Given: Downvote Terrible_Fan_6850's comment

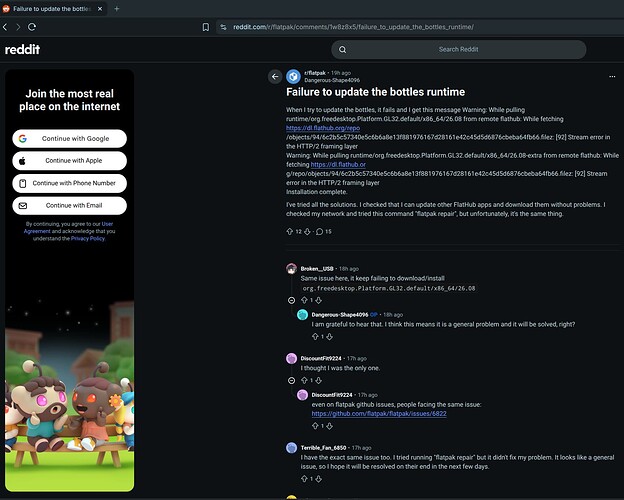Looking at the screenshot, I should (318, 479).
